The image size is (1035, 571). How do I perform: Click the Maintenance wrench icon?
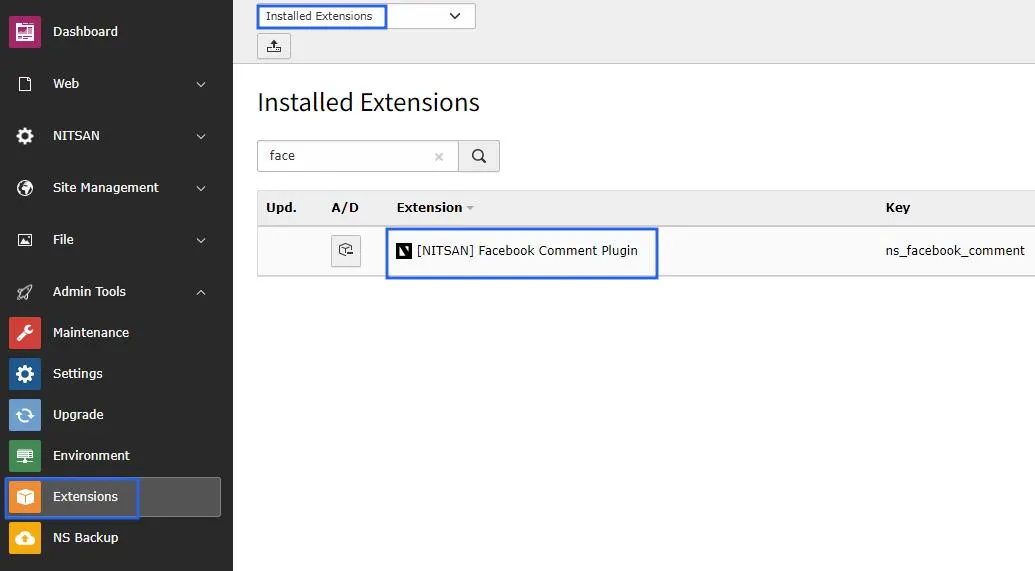click(24, 333)
